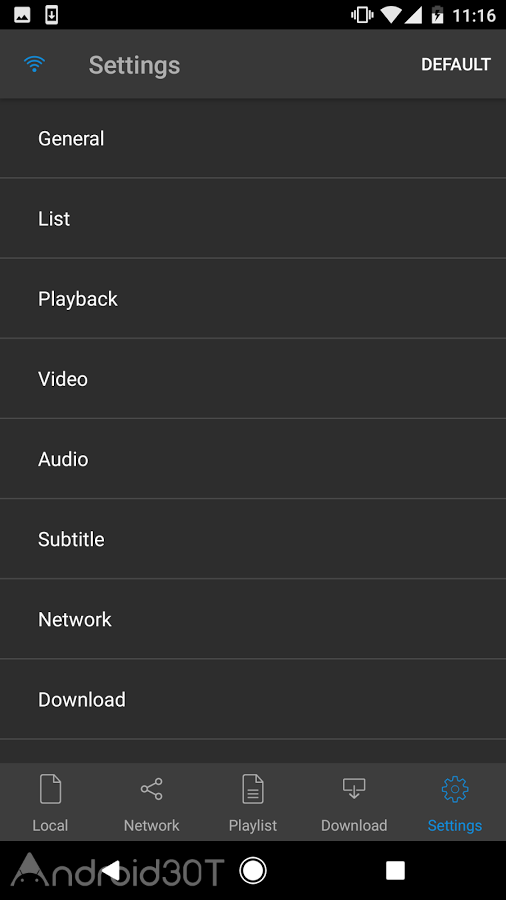Open the Local tab file icon

click(x=50, y=789)
